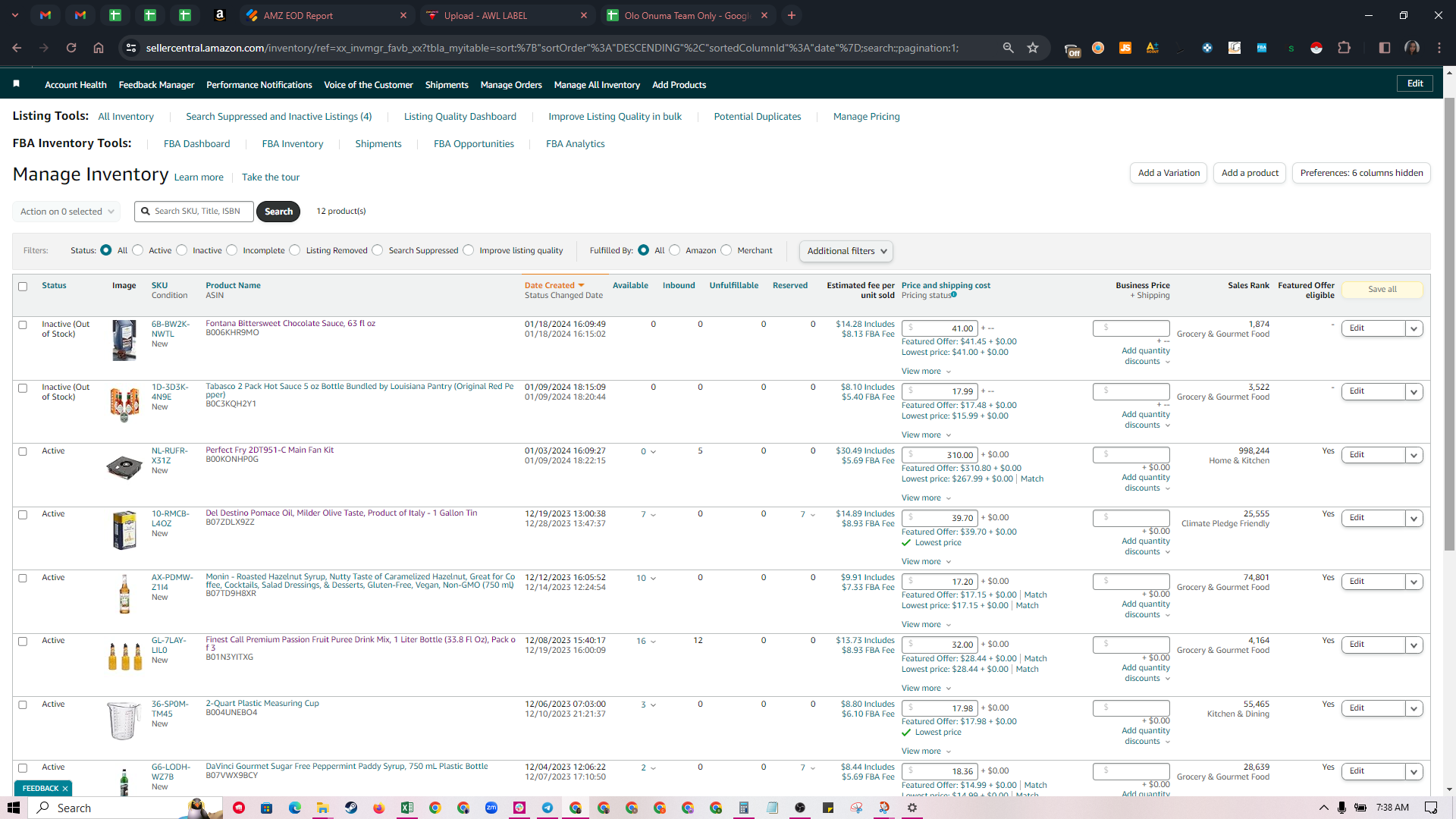Viewport: 1456px width, 819px height.
Task: Open the AMZ Scout extension icon
Action: (x=1153, y=48)
